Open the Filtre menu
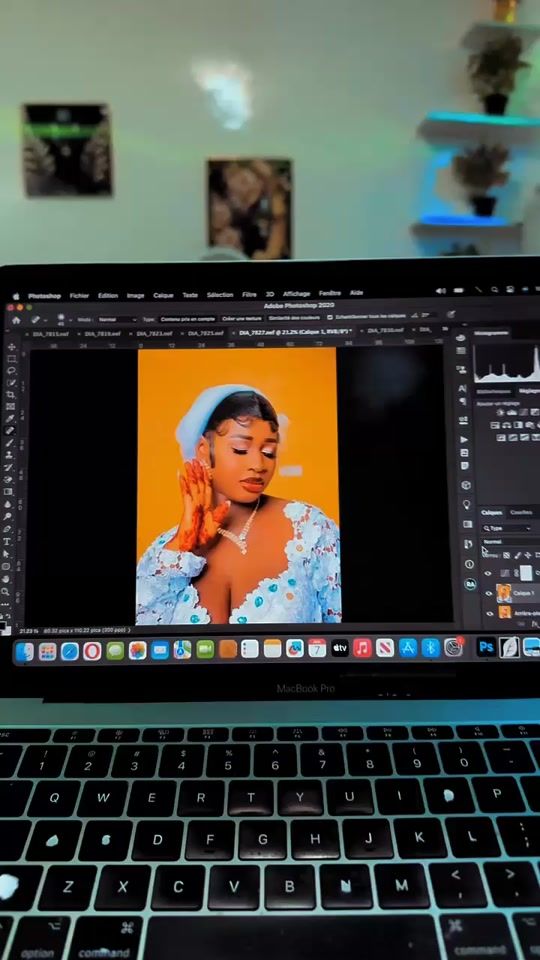 pos(249,294)
